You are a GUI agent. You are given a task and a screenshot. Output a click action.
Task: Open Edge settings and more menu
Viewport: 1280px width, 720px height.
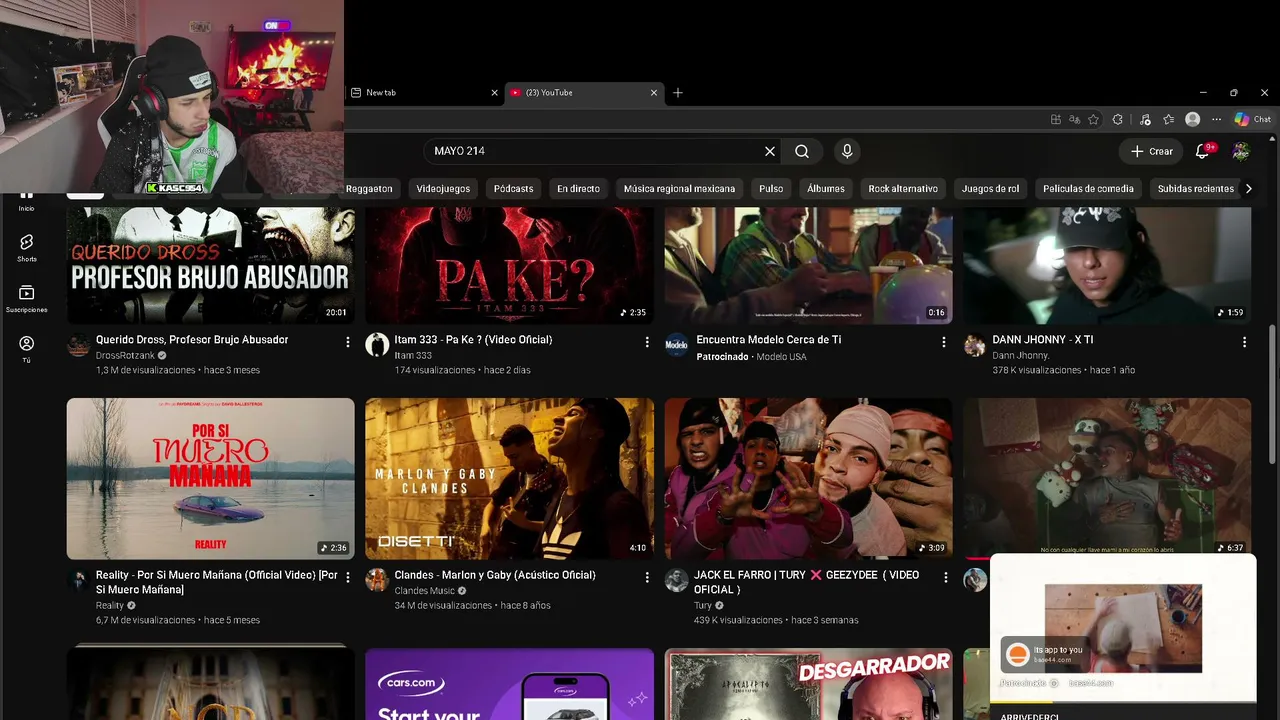[1216, 120]
